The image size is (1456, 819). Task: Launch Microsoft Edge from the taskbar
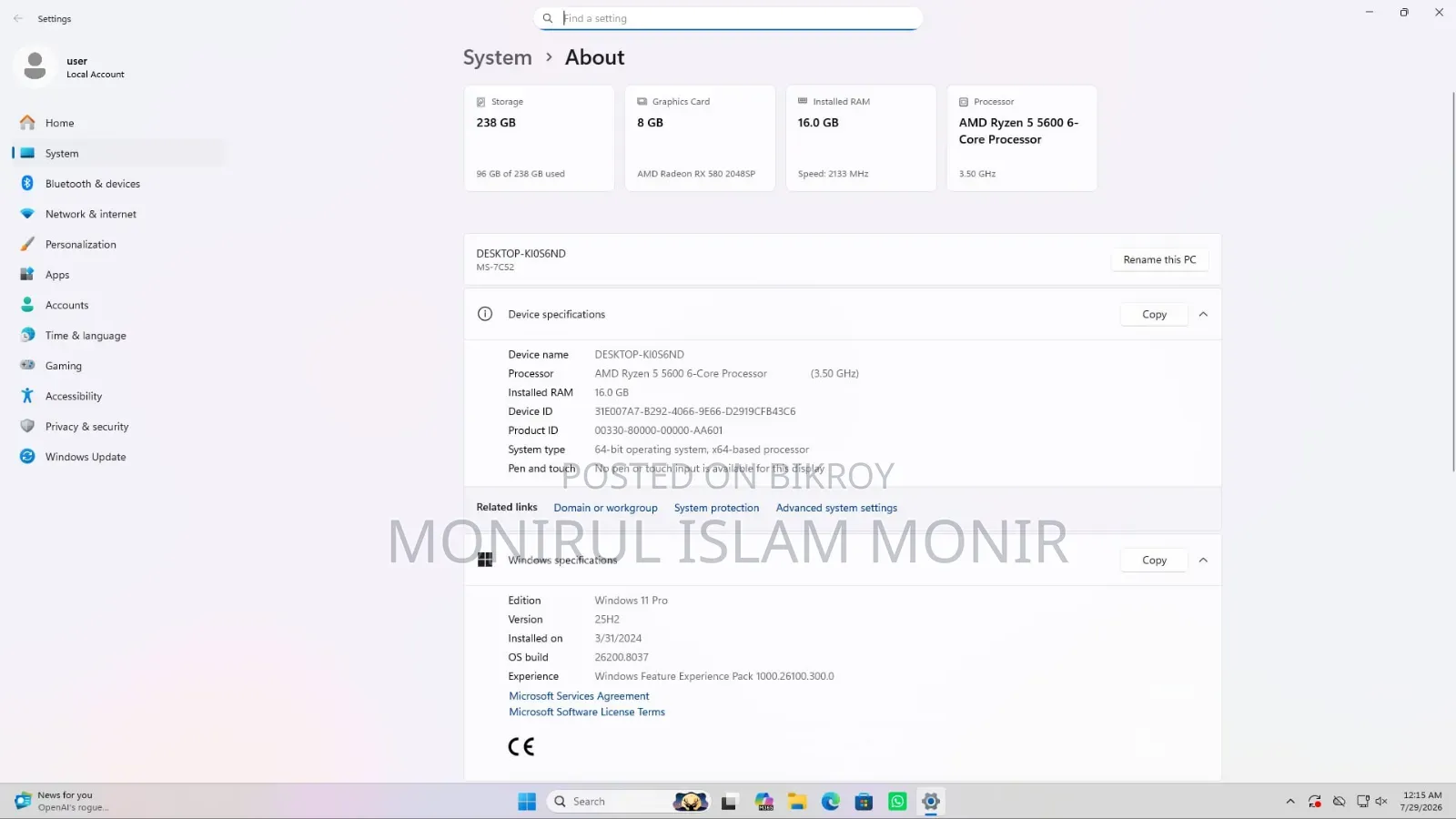831,802
